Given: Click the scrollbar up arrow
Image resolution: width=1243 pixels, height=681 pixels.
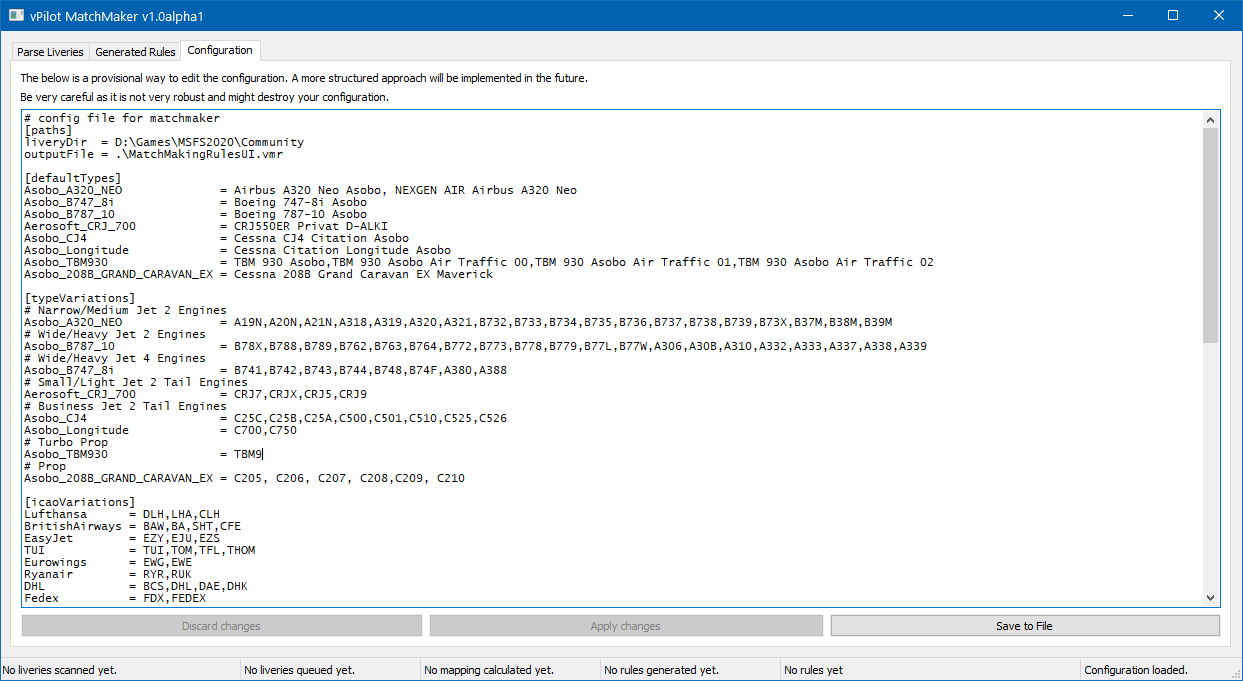Looking at the screenshot, I should click(x=1211, y=119).
